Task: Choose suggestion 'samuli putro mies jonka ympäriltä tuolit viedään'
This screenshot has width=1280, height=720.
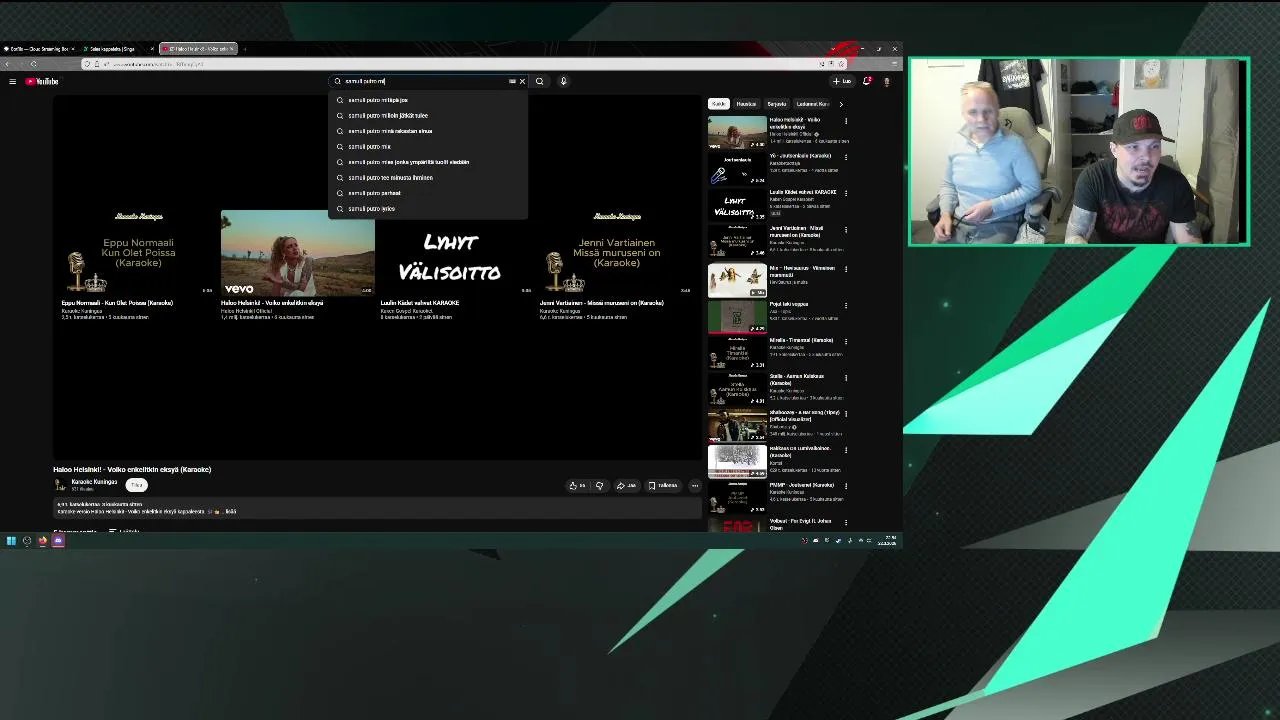Action: coord(428,162)
